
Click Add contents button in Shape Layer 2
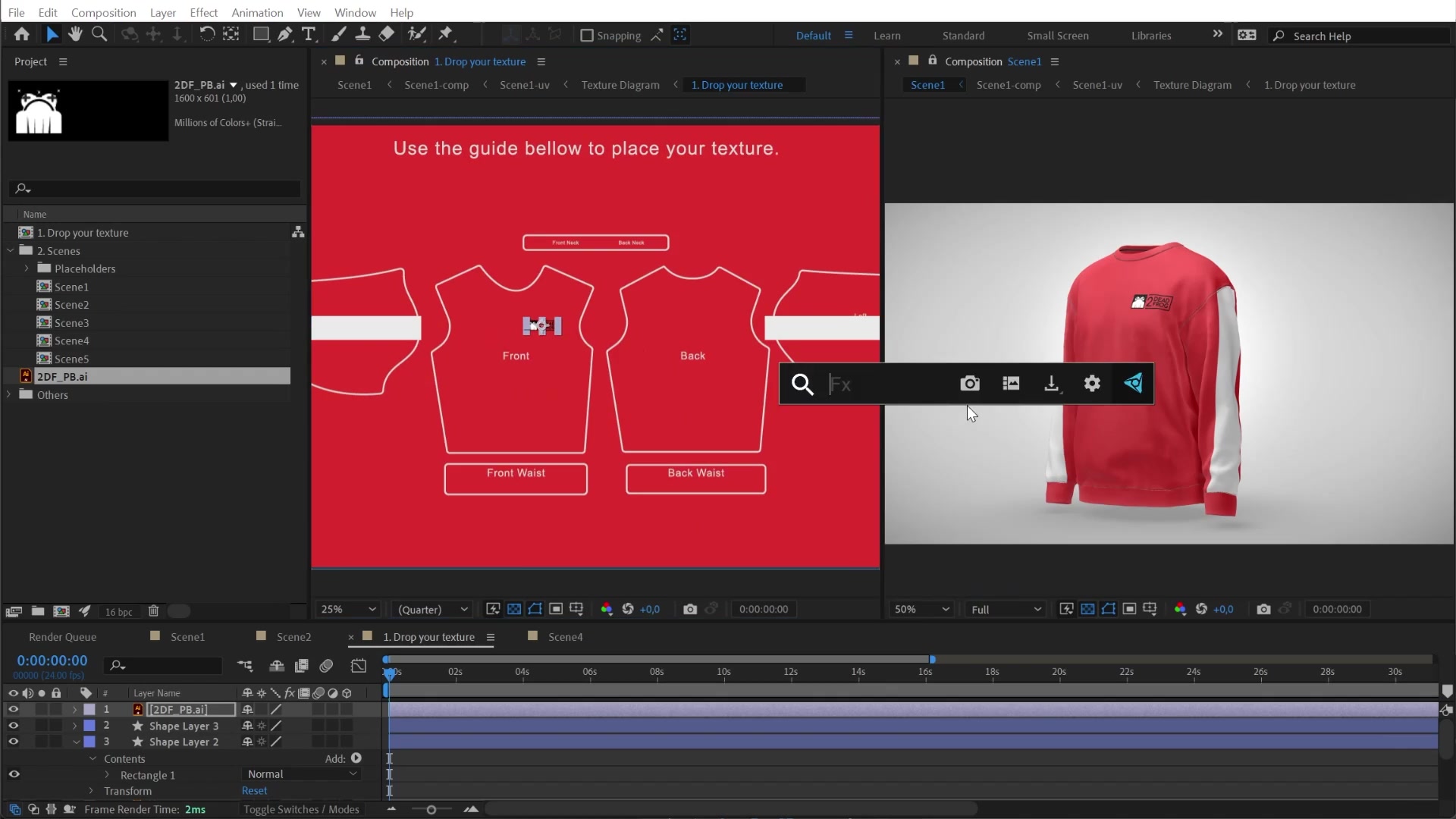pyautogui.click(x=356, y=758)
